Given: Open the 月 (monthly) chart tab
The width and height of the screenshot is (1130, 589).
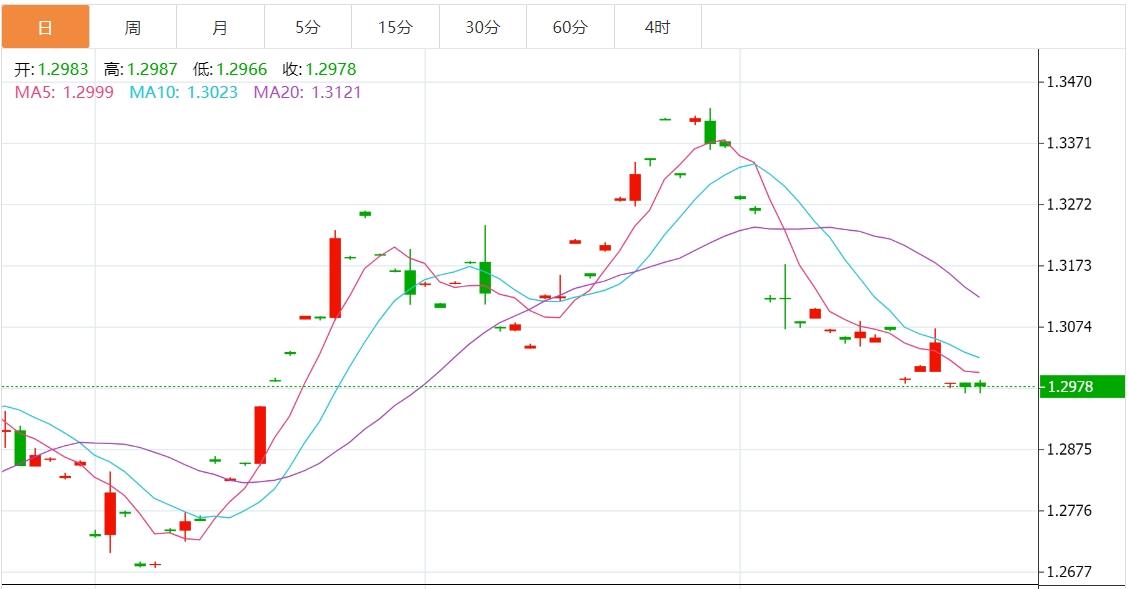Looking at the screenshot, I should click(220, 27).
